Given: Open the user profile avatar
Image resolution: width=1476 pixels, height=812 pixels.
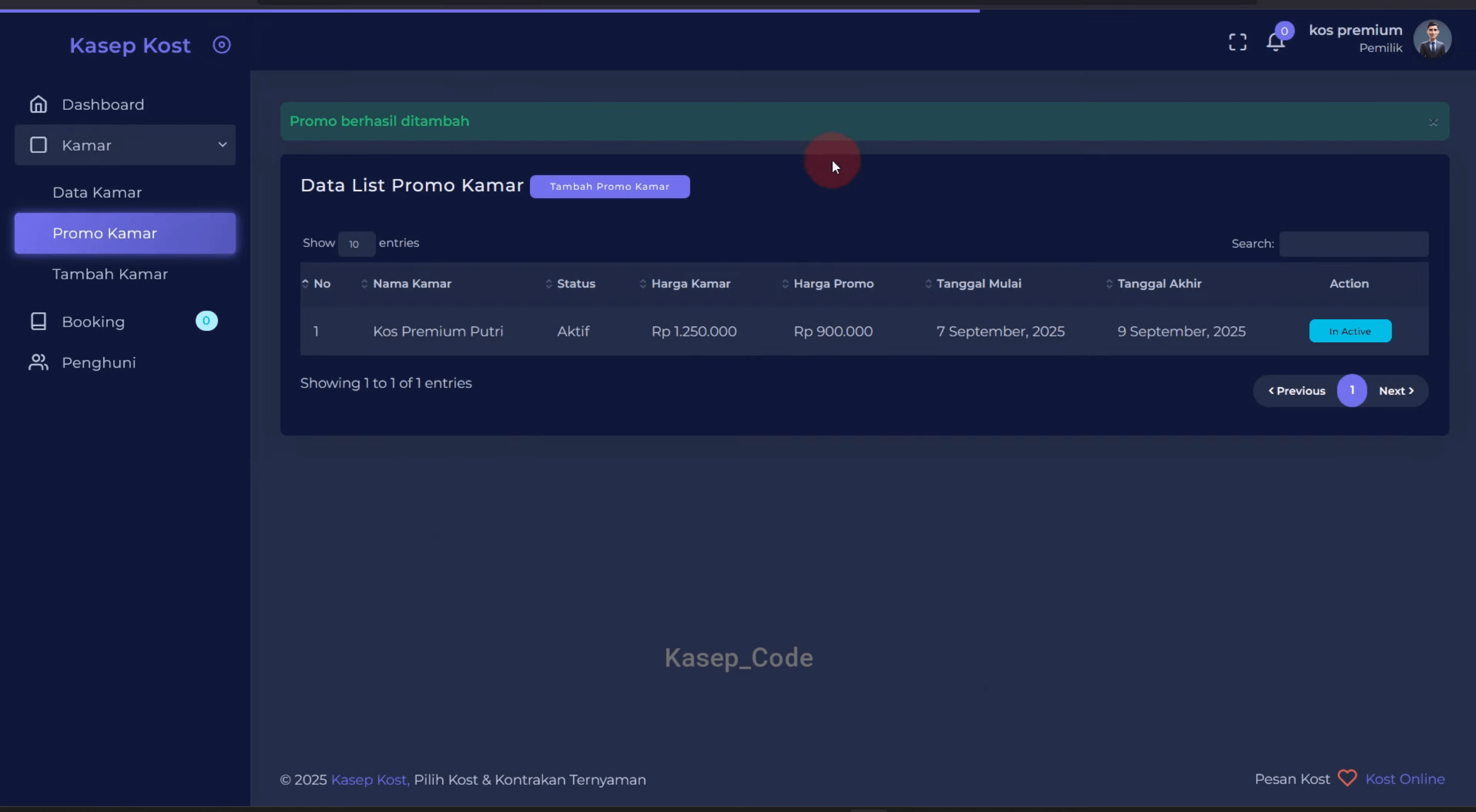Looking at the screenshot, I should tap(1432, 39).
